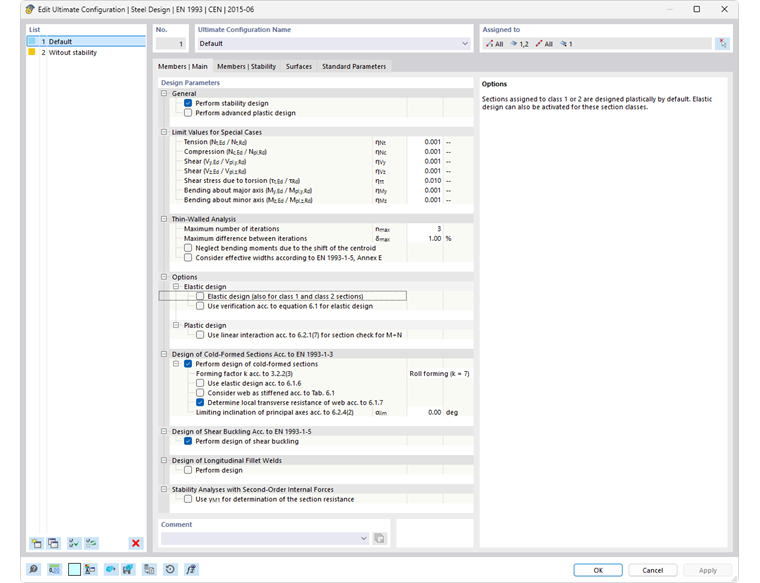
Task: Open the Ultimate Configuration Name dropdown
Action: tap(465, 44)
